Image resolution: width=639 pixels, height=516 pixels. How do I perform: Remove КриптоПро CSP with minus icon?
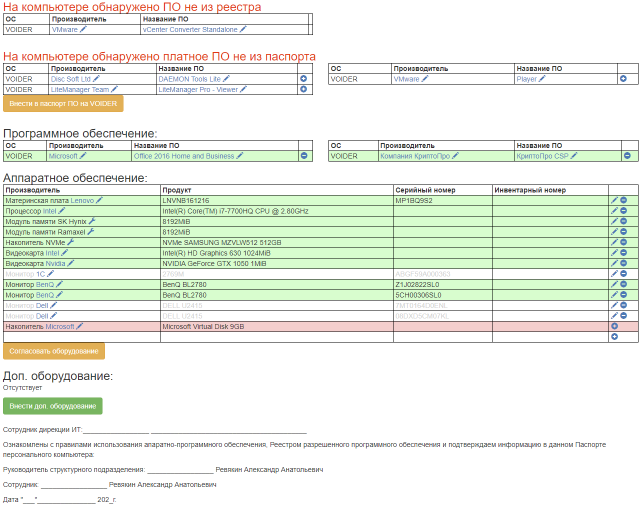(627, 156)
